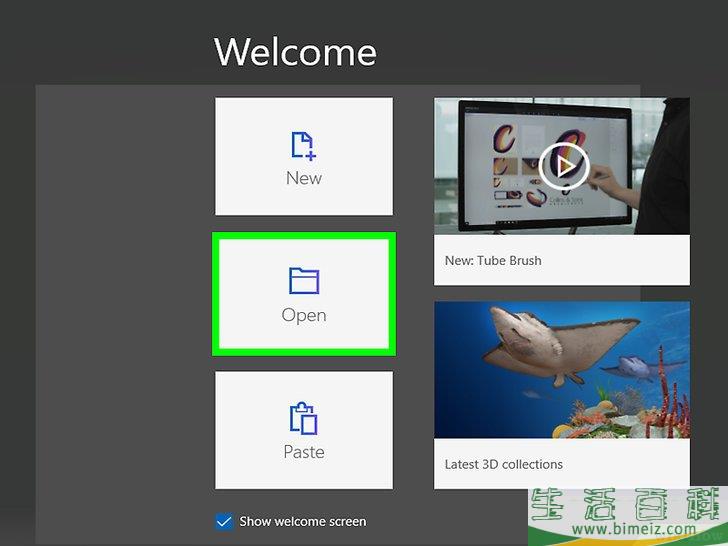Uncheck Show welcome screen checkbox
This screenshot has height=546, width=728.
(224, 521)
